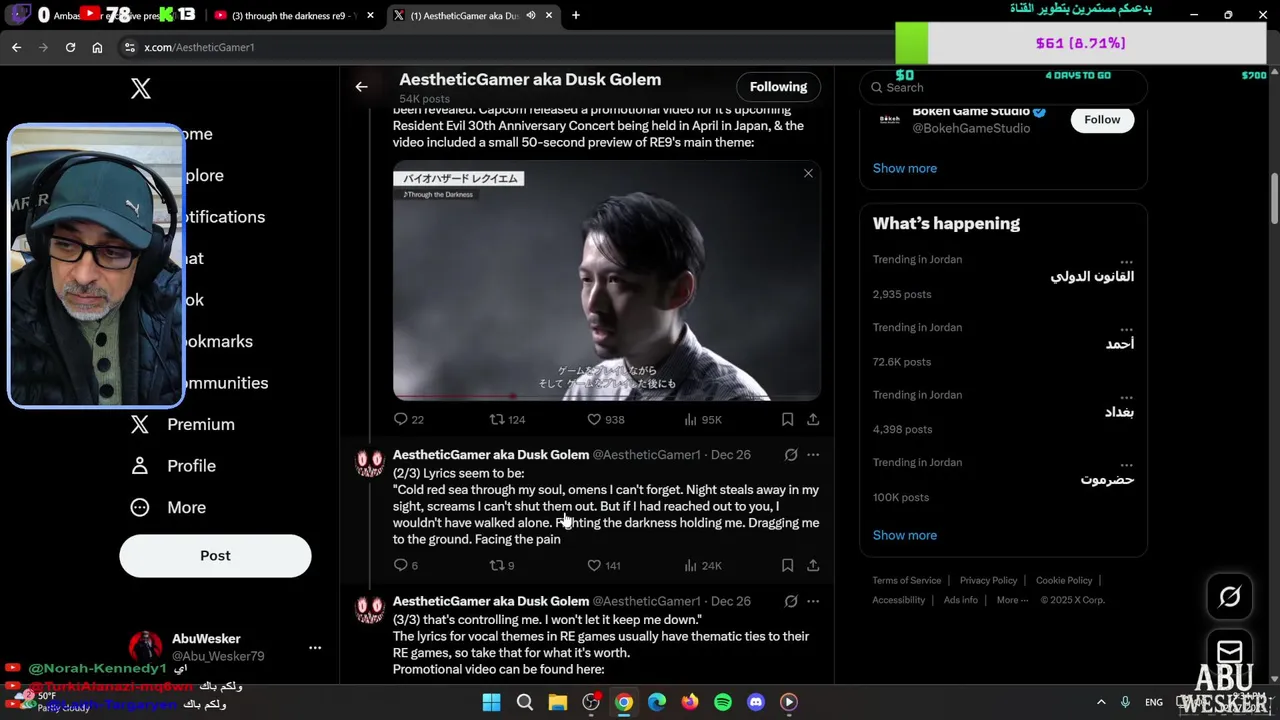This screenshot has width=1280, height=720.
Task: Like the (2/3) post with 141 likes
Action: (x=604, y=565)
